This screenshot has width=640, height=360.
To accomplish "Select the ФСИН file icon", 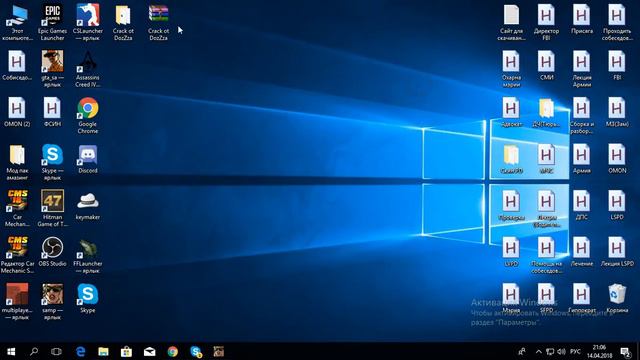I will click(52, 112).
